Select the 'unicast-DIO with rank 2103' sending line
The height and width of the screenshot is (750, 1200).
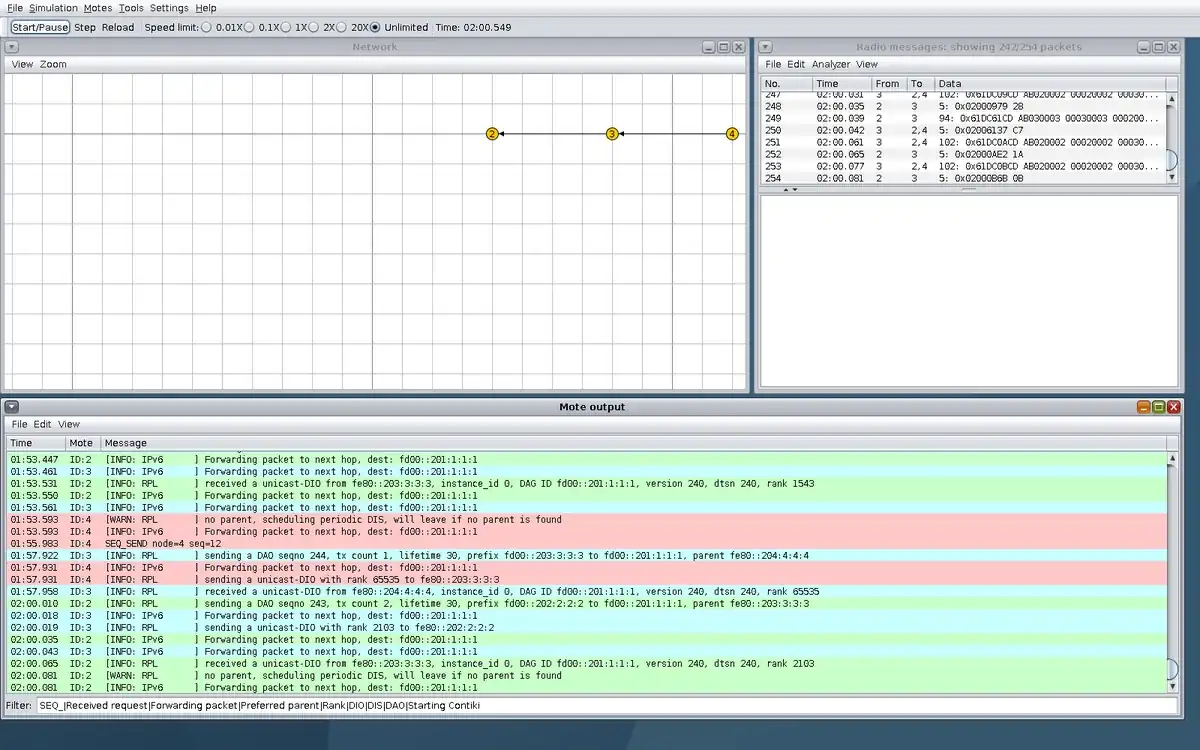coord(587,627)
